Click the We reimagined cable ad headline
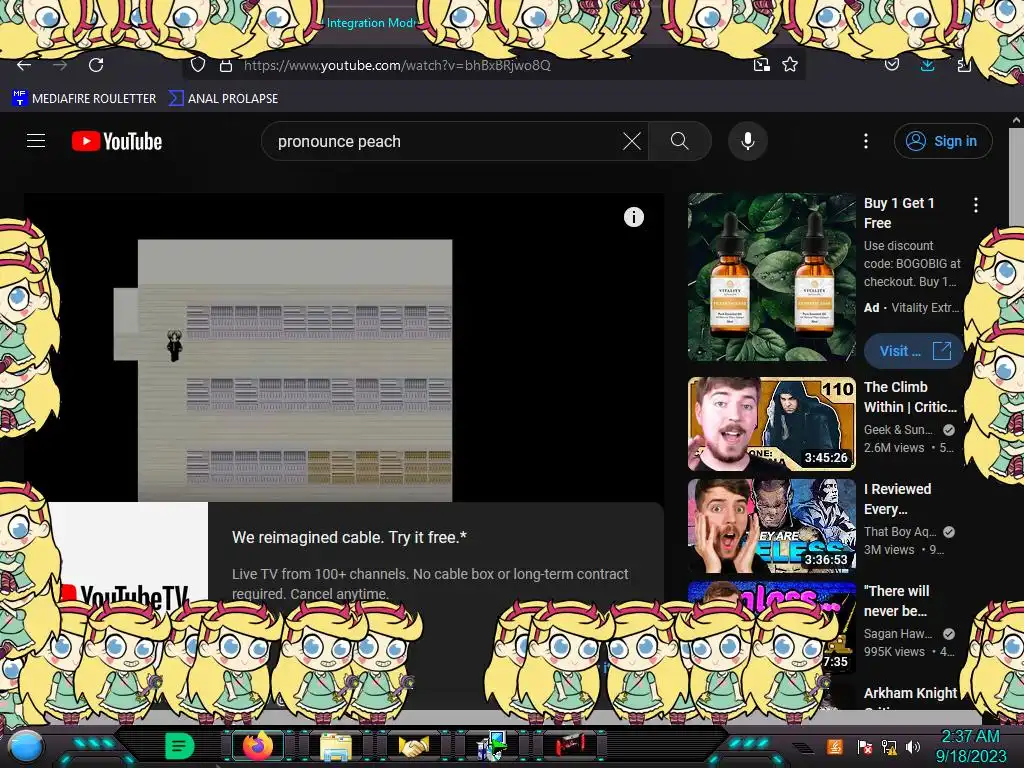Viewport: 1024px width, 768px height. click(349, 537)
